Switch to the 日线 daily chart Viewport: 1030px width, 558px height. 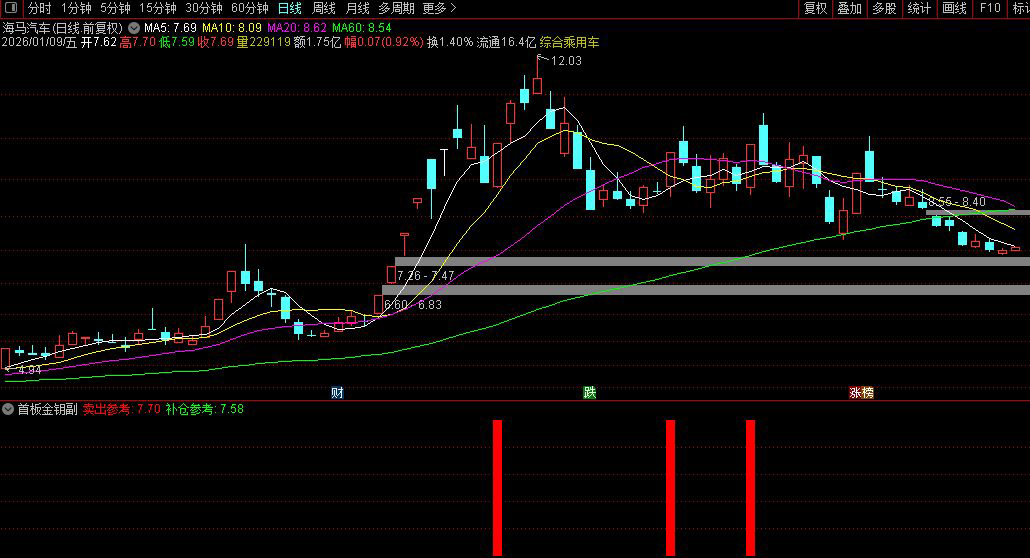coord(290,9)
